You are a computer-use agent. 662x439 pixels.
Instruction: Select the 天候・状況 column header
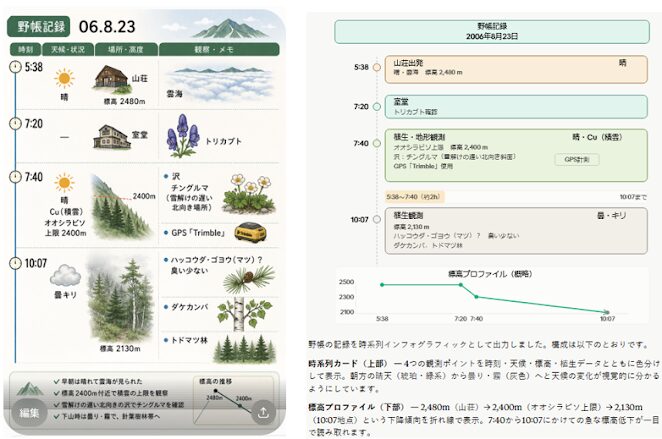tap(68, 49)
